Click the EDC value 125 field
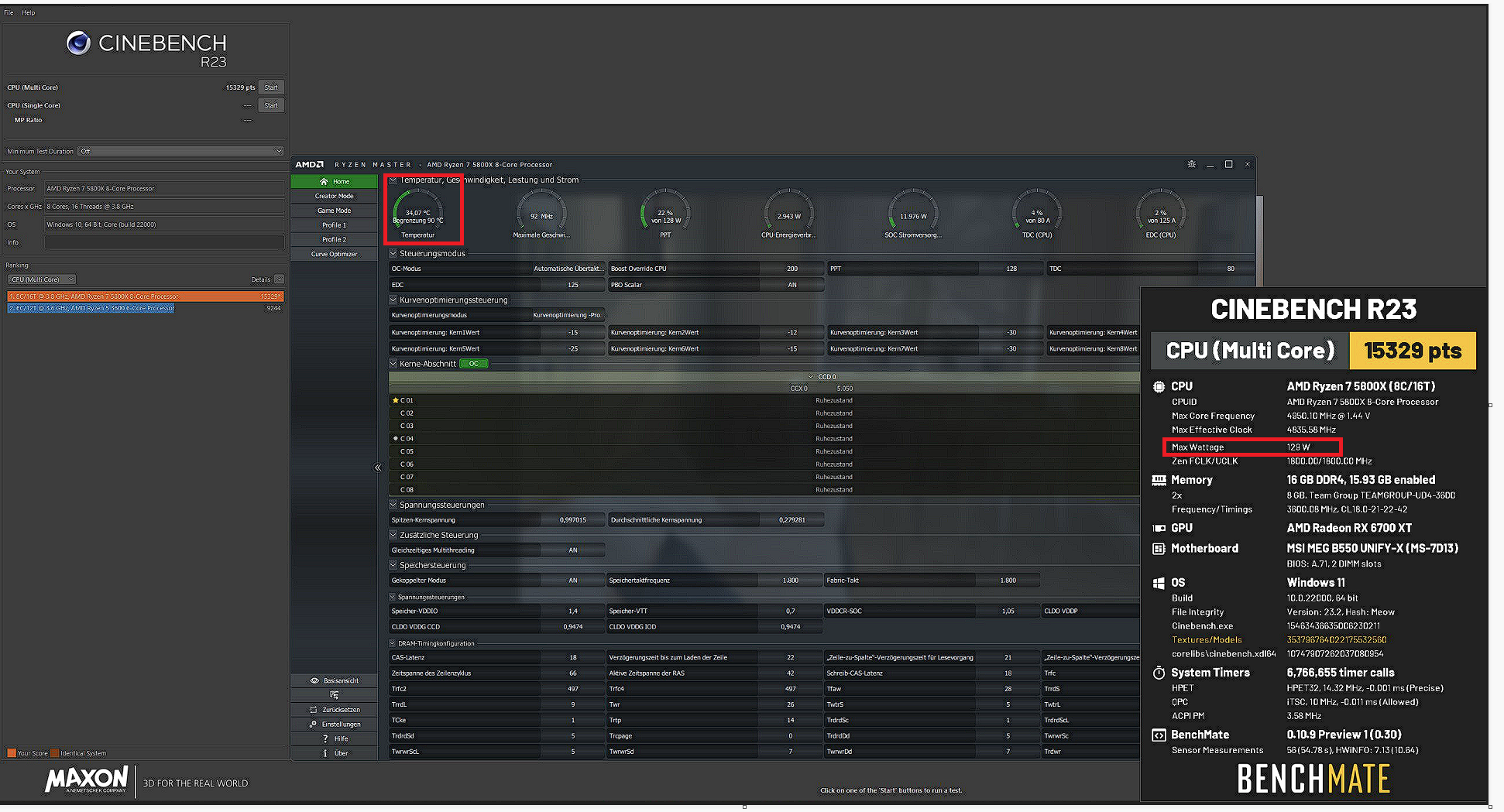The image size is (1504, 812). tap(573, 285)
